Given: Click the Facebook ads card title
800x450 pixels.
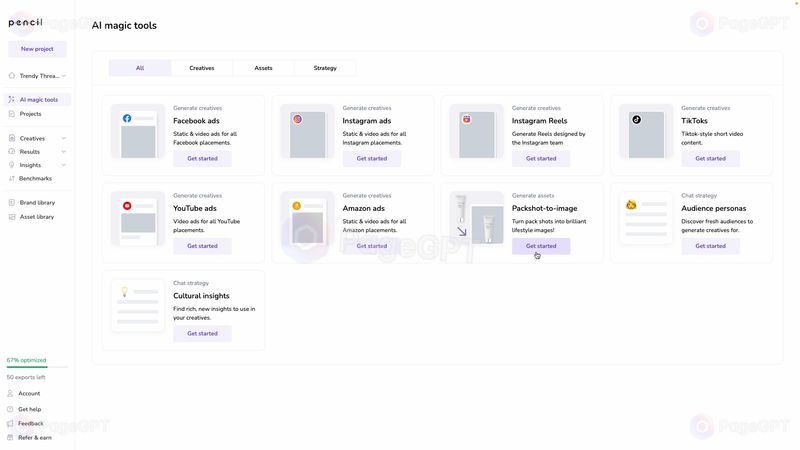Looking at the screenshot, I should click(196, 121).
